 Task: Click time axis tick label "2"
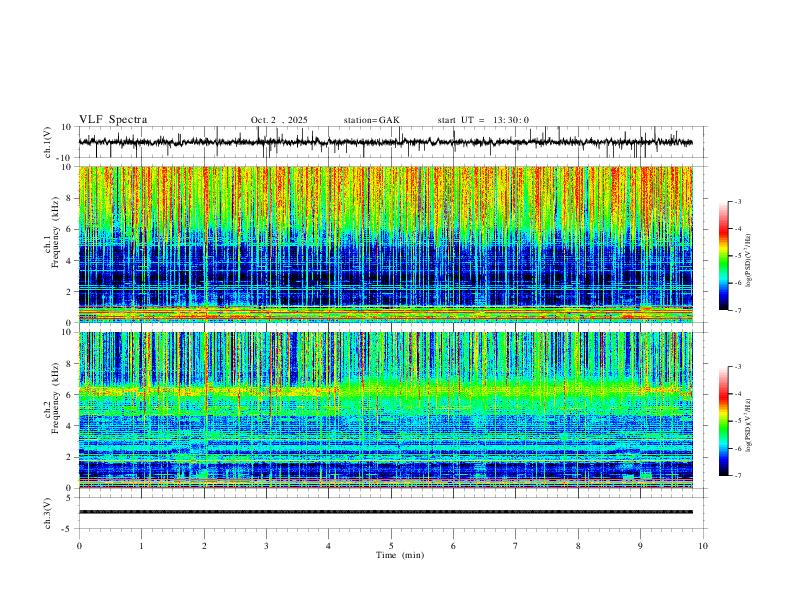coord(204,546)
